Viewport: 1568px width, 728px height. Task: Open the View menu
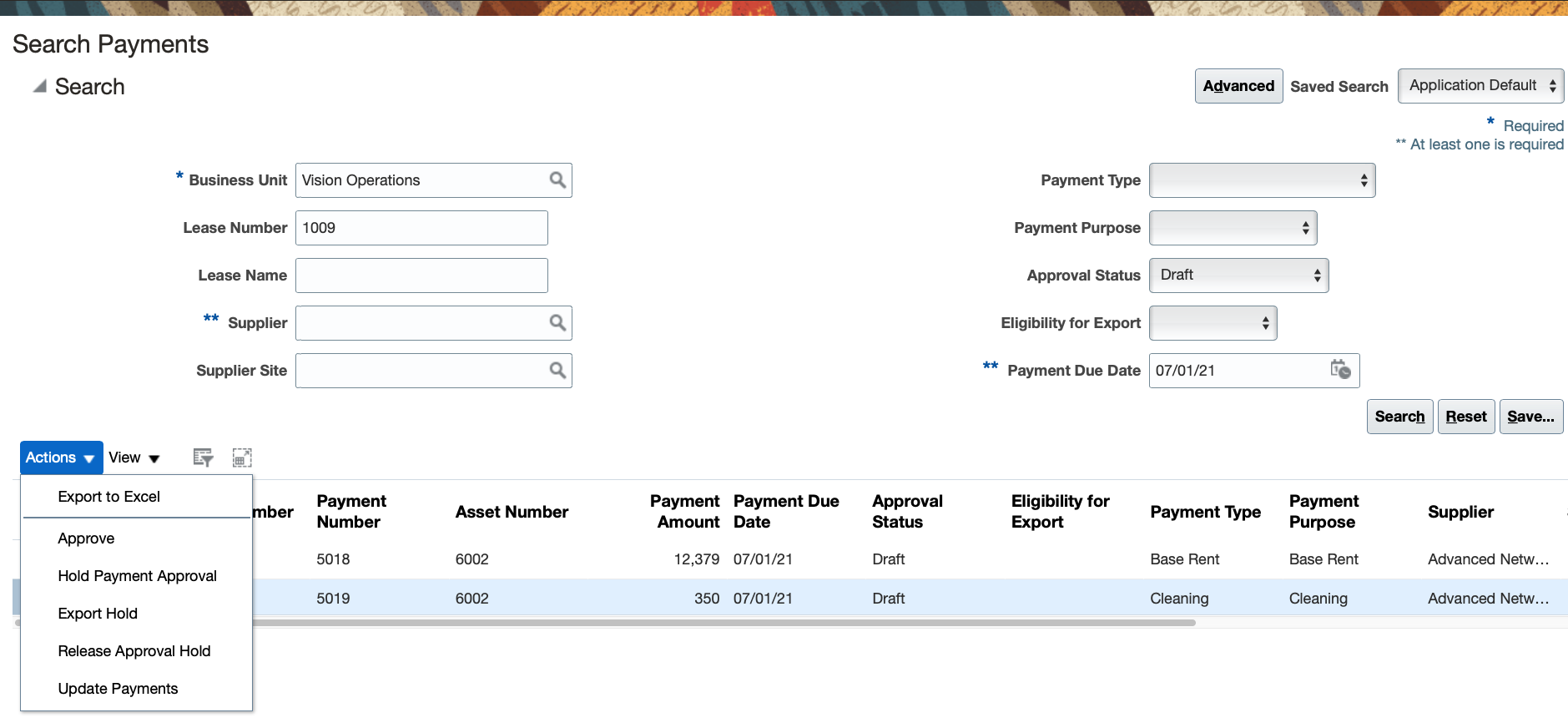pos(134,458)
